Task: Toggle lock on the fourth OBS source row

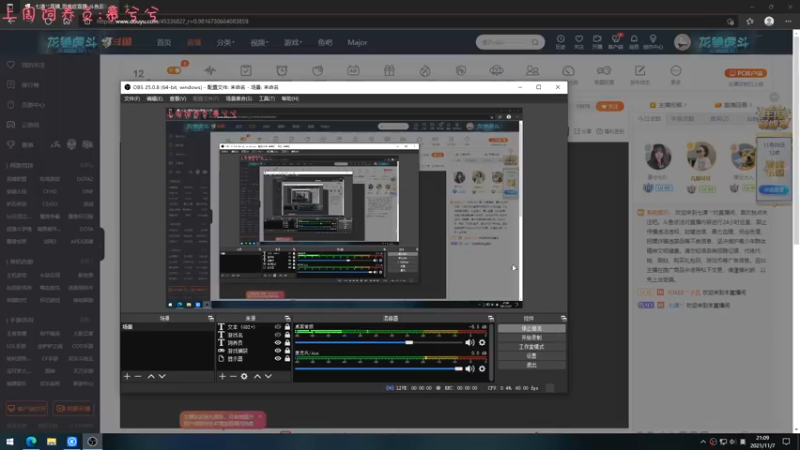Action: (x=287, y=351)
